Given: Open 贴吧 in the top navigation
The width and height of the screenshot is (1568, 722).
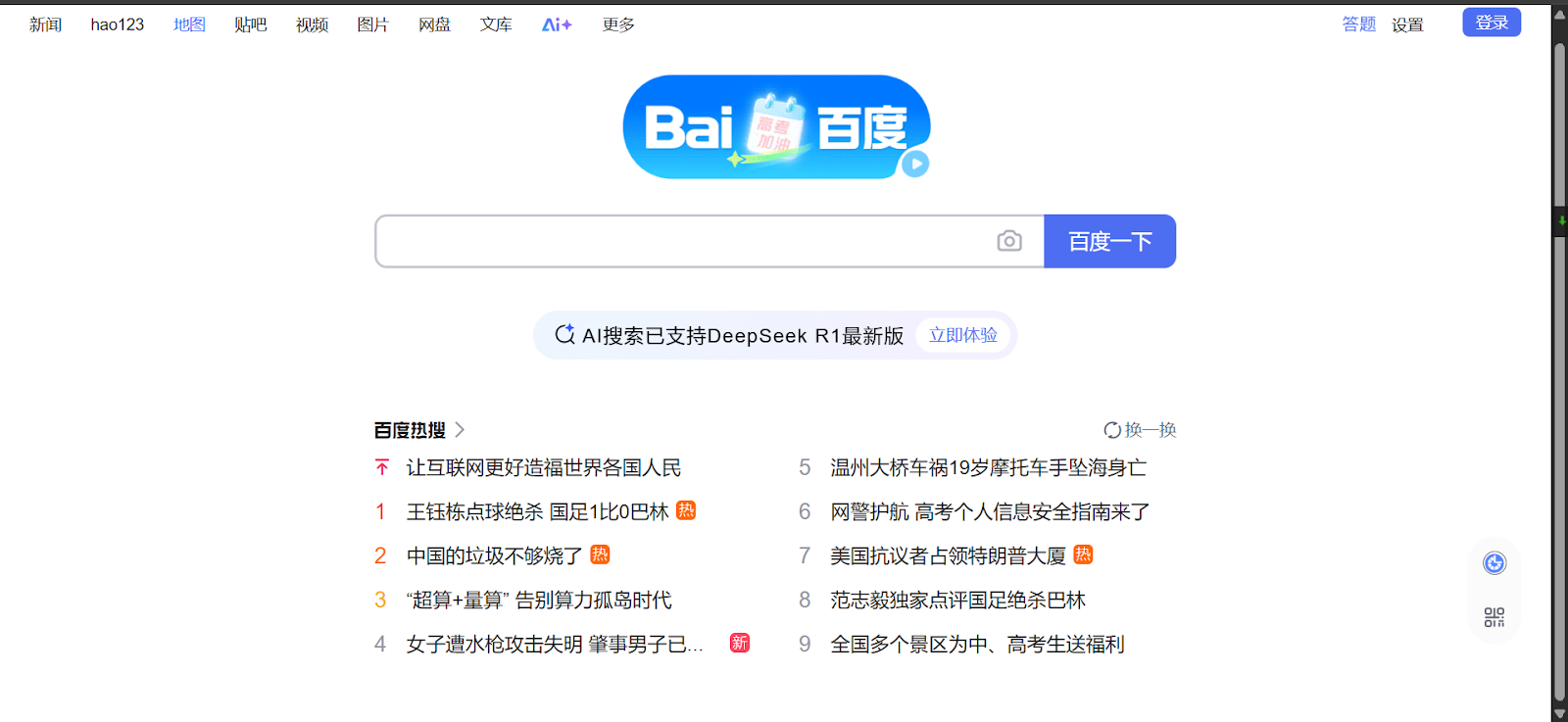Looking at the screenshot, I should (251, 24).
